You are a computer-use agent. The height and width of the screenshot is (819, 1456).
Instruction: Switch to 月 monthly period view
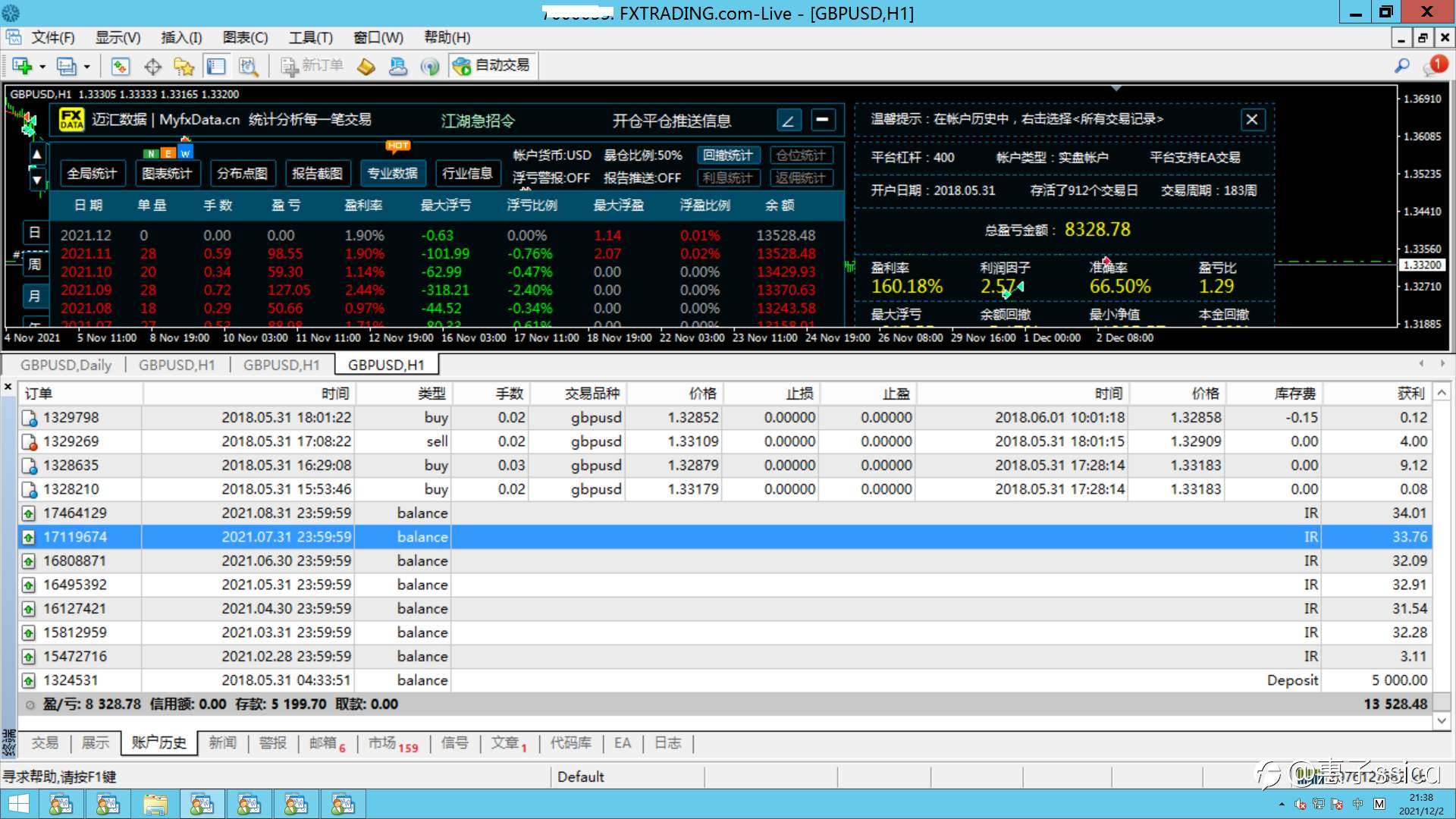coord(35,296)
